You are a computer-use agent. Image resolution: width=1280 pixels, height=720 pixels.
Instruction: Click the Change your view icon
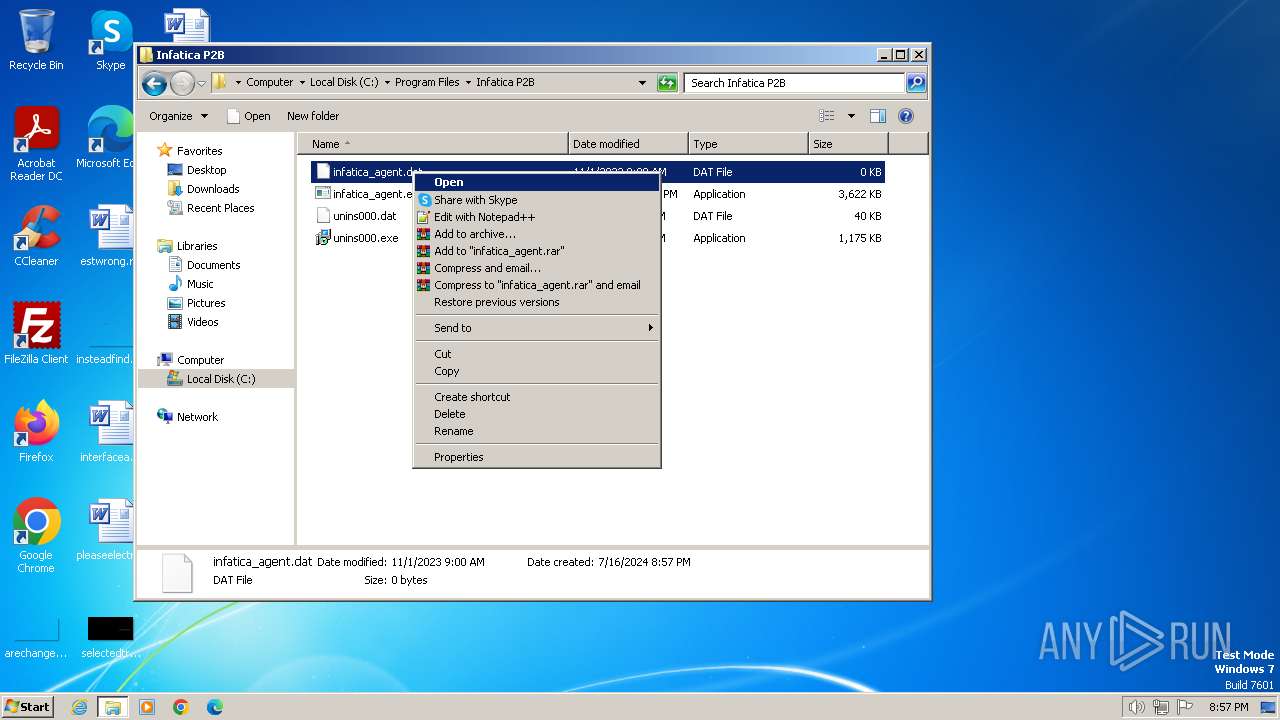(826, 116)
